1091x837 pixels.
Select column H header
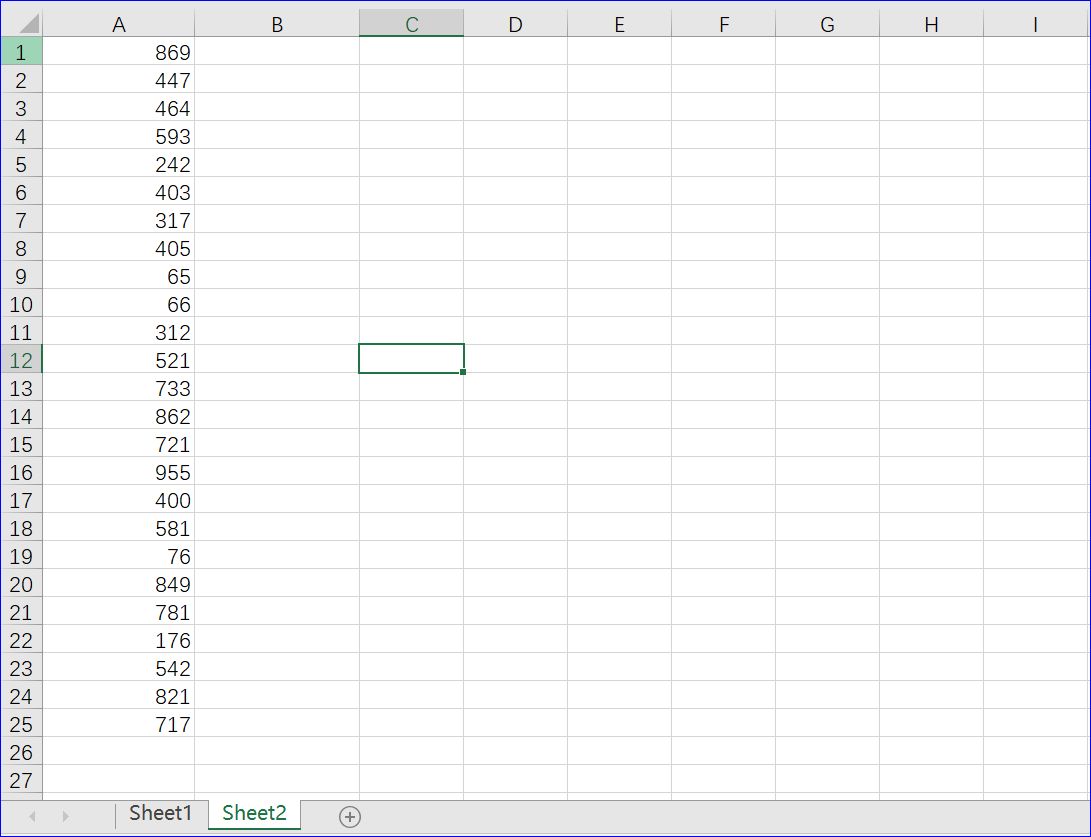[x=931, y=24]
